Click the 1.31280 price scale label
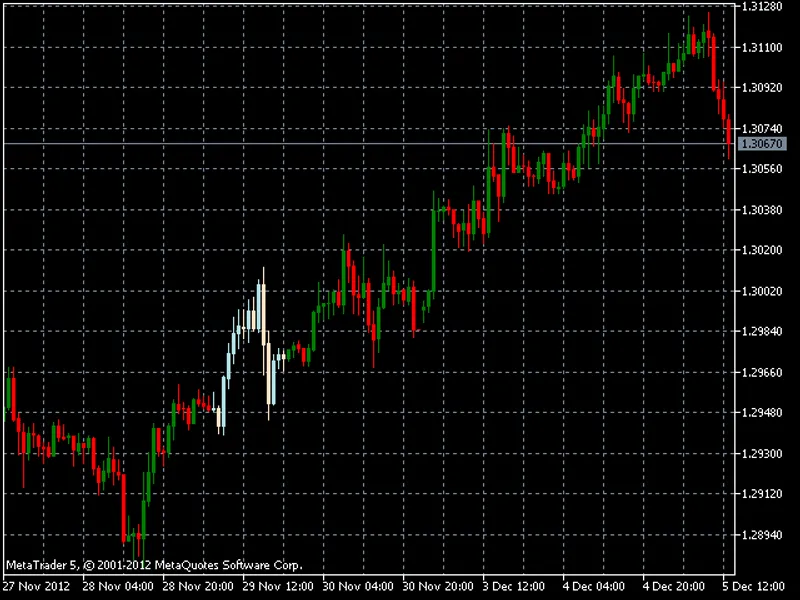The width and height of the screenshot is (800, 600). click(762, 6)
